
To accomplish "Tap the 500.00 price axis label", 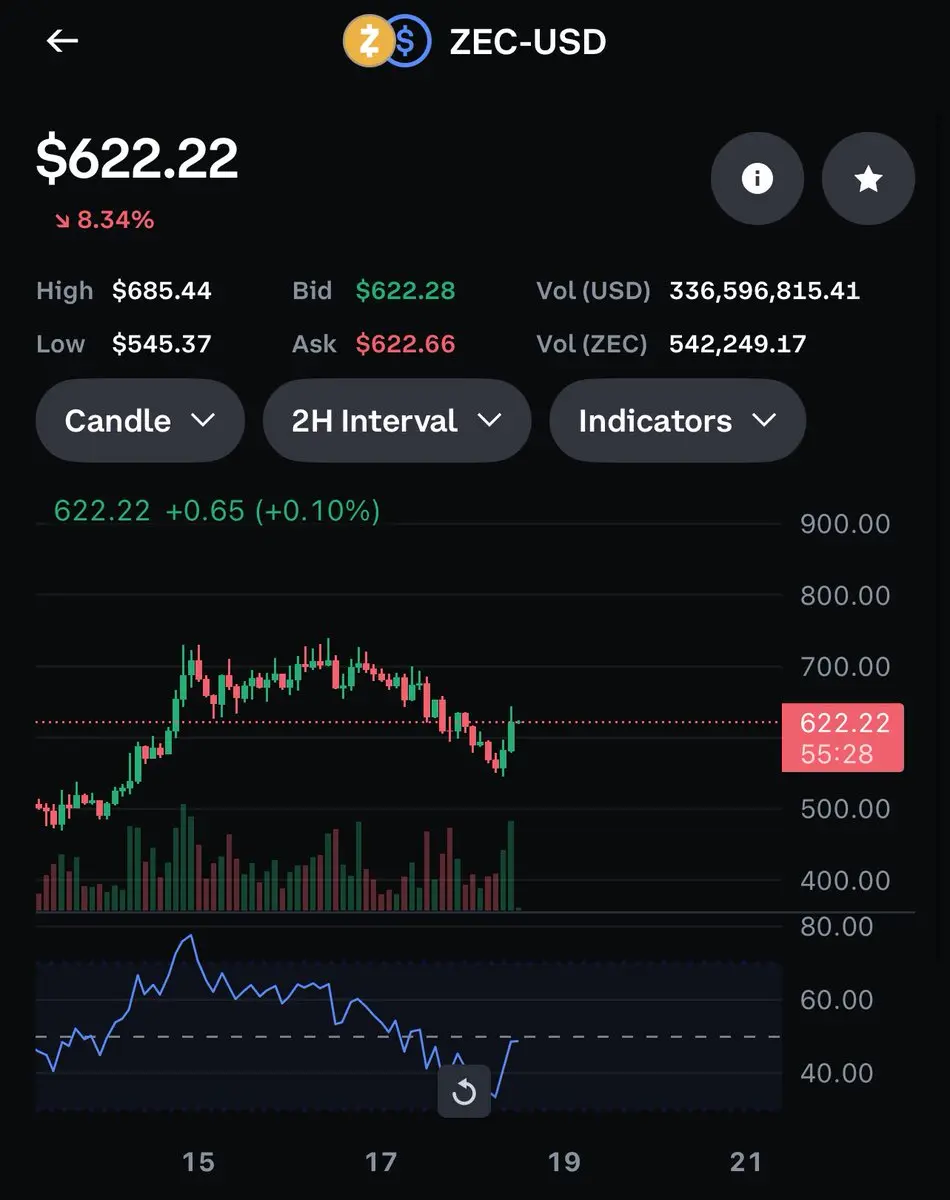I will [x=845, y=808].
